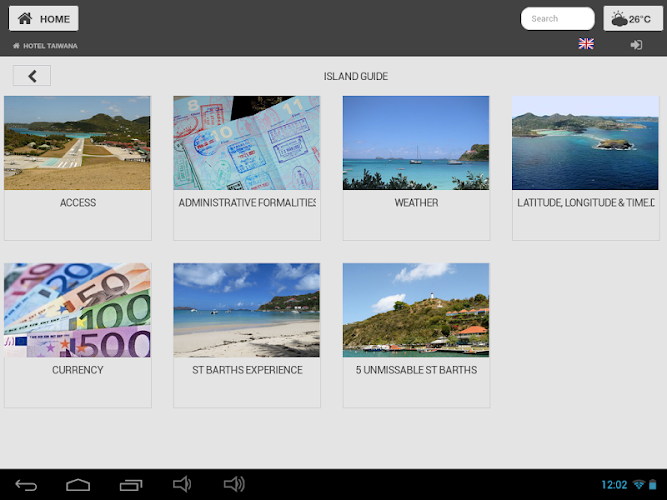667x500 pixels.
Task: Open the Latitude, Longitude aerial photo
Action: [x=585, y=143]
